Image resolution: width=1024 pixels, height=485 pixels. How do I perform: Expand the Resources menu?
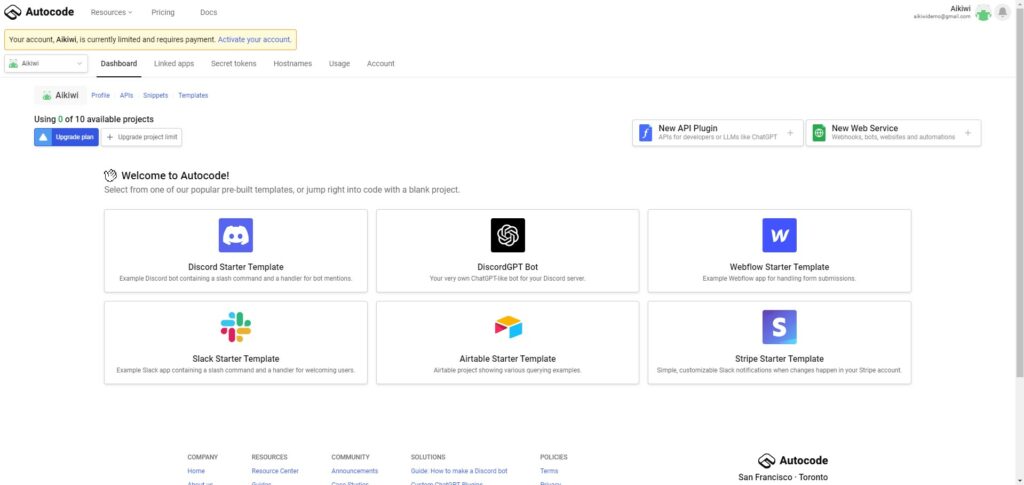click(111, 12)
